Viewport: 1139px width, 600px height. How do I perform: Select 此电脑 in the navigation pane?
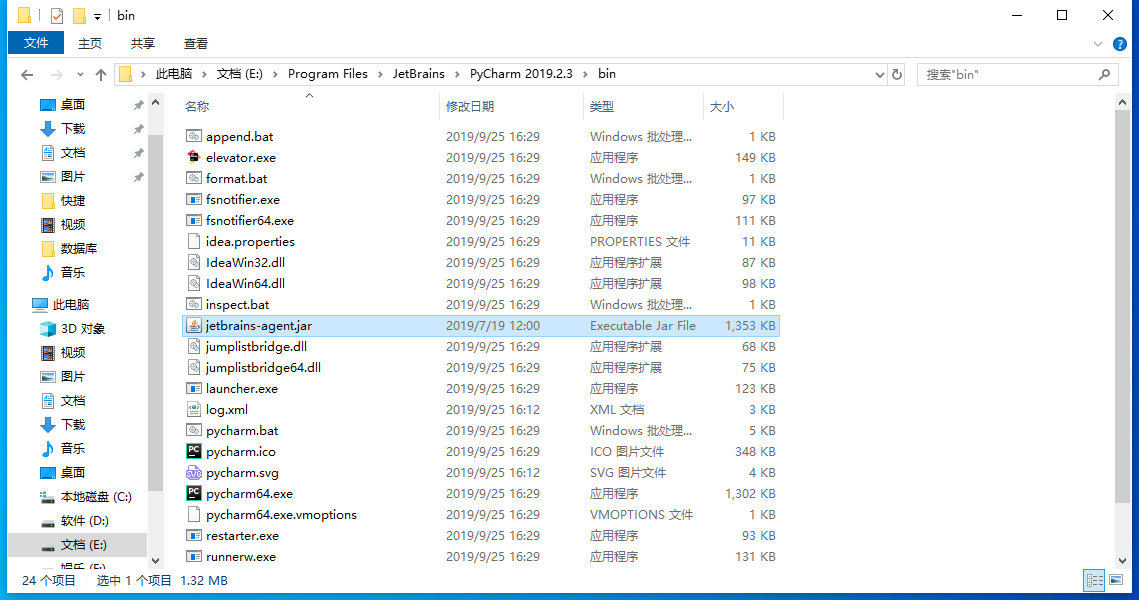pyautogui.click(x=71, y=304)
